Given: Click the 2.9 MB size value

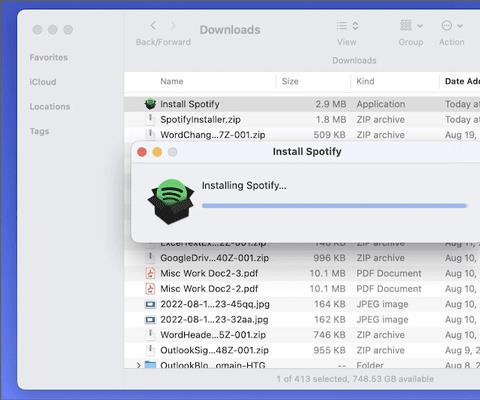Looking at the screenshot, I should click(x=331, y=104).
